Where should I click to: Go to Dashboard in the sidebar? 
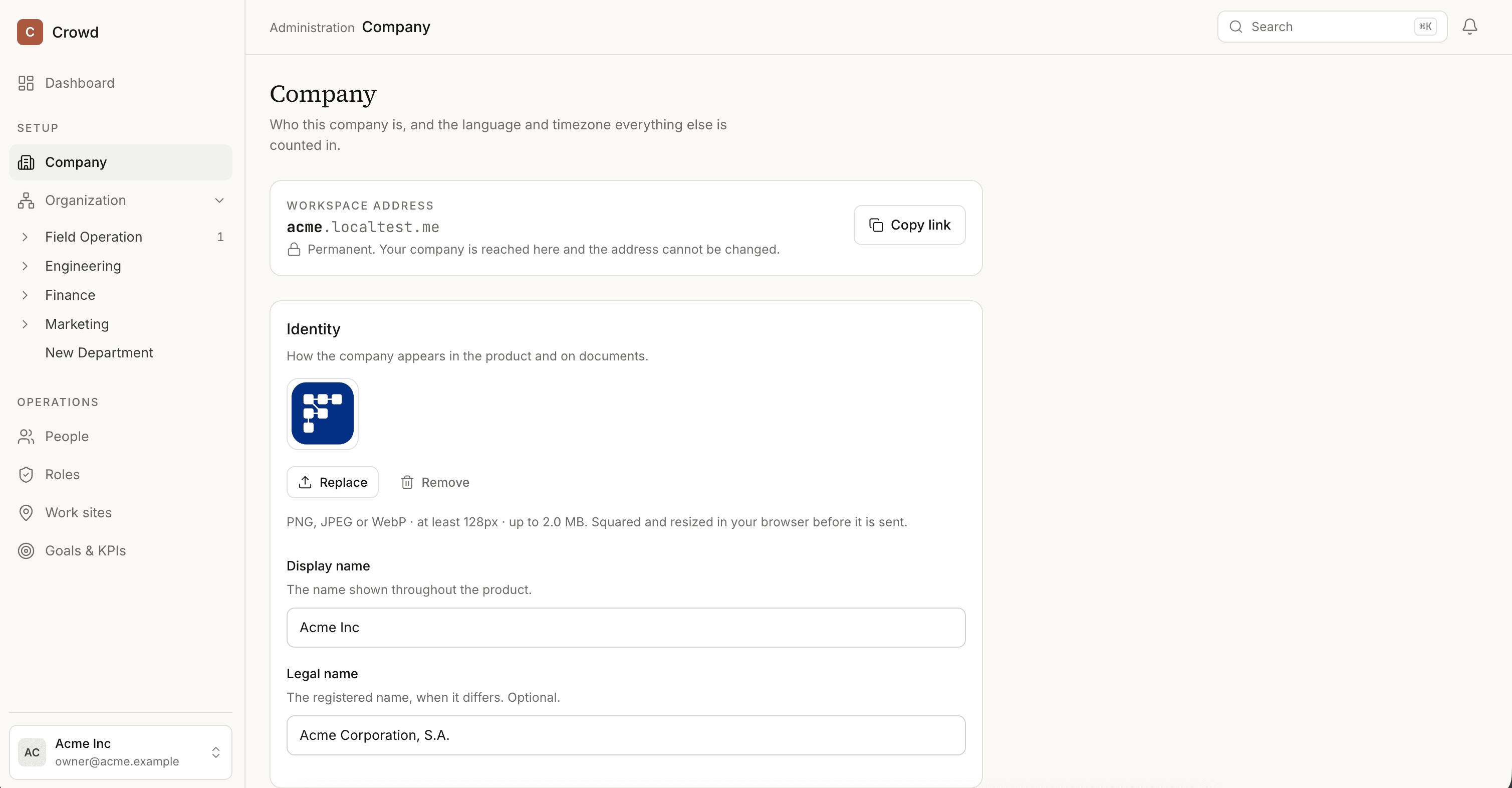click(121, 83)
